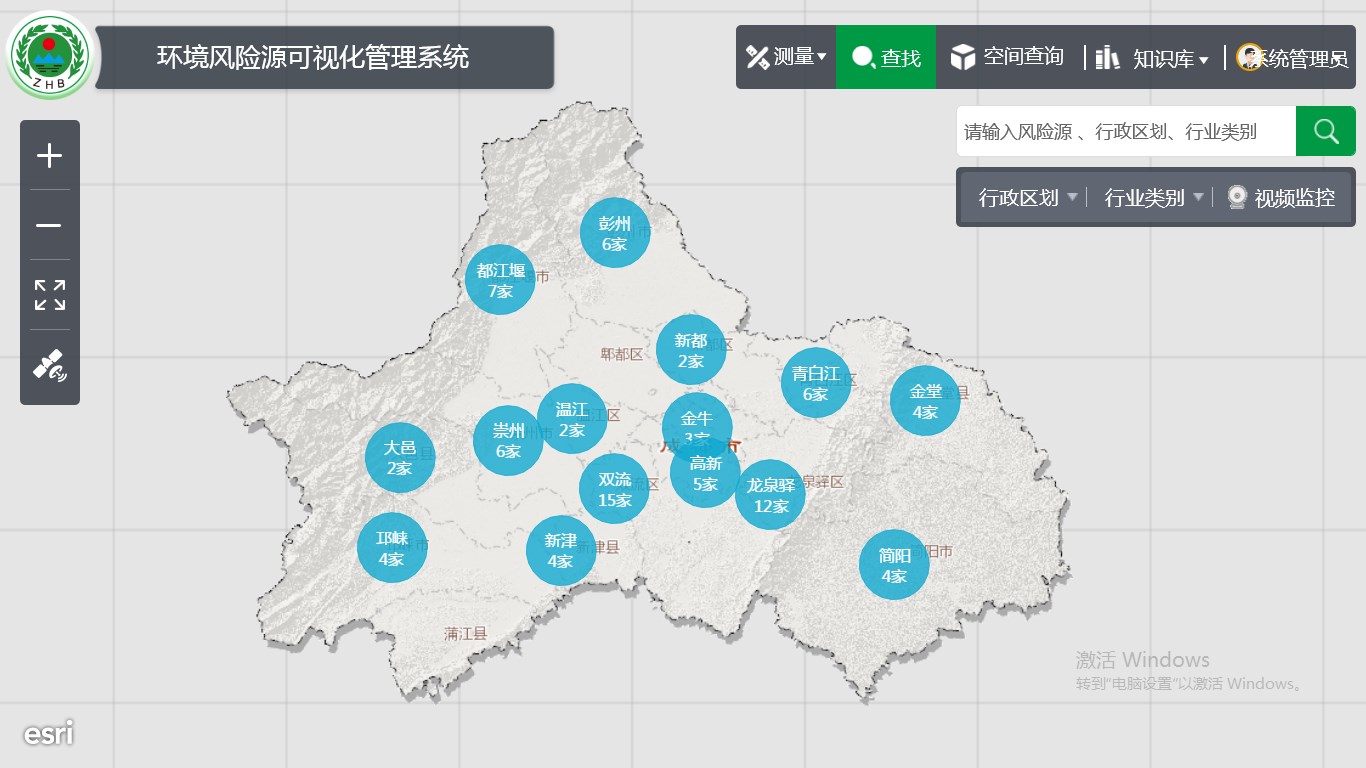Open the 知识库 knowledge base dropdown

[1153, 58]
